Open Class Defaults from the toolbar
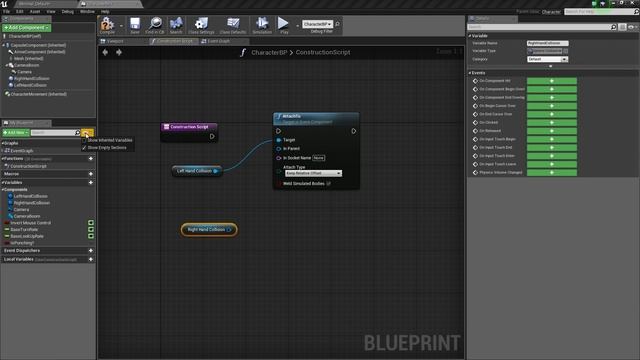This screenshot has width=640, height=360. [x=233, y=25]
